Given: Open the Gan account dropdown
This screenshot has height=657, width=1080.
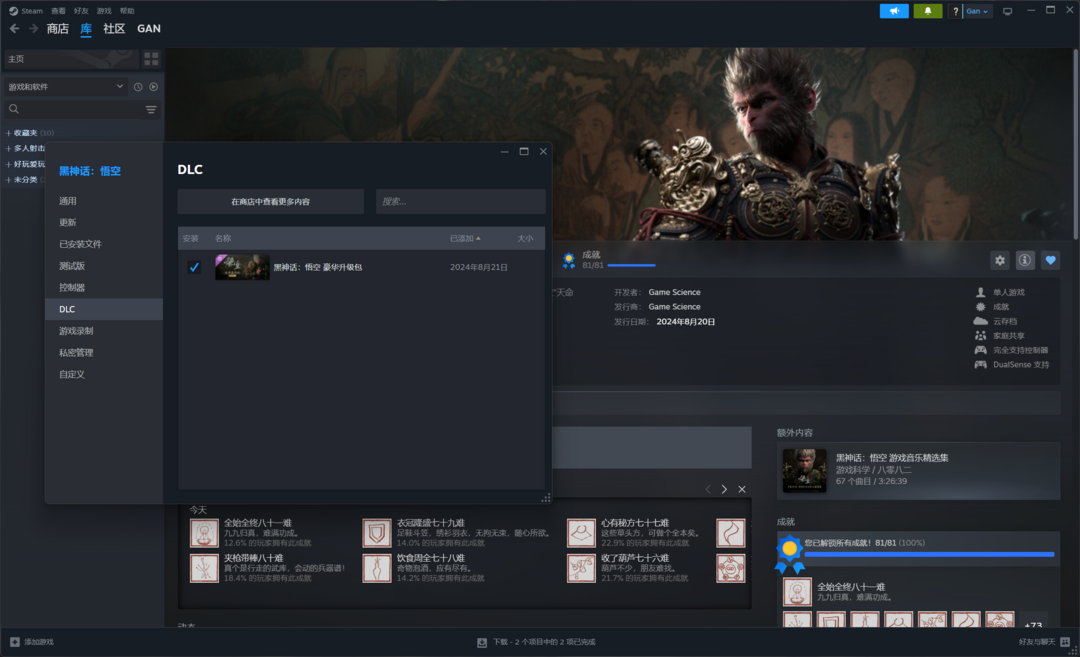Looking at the screenshot, I should point(976,11).
